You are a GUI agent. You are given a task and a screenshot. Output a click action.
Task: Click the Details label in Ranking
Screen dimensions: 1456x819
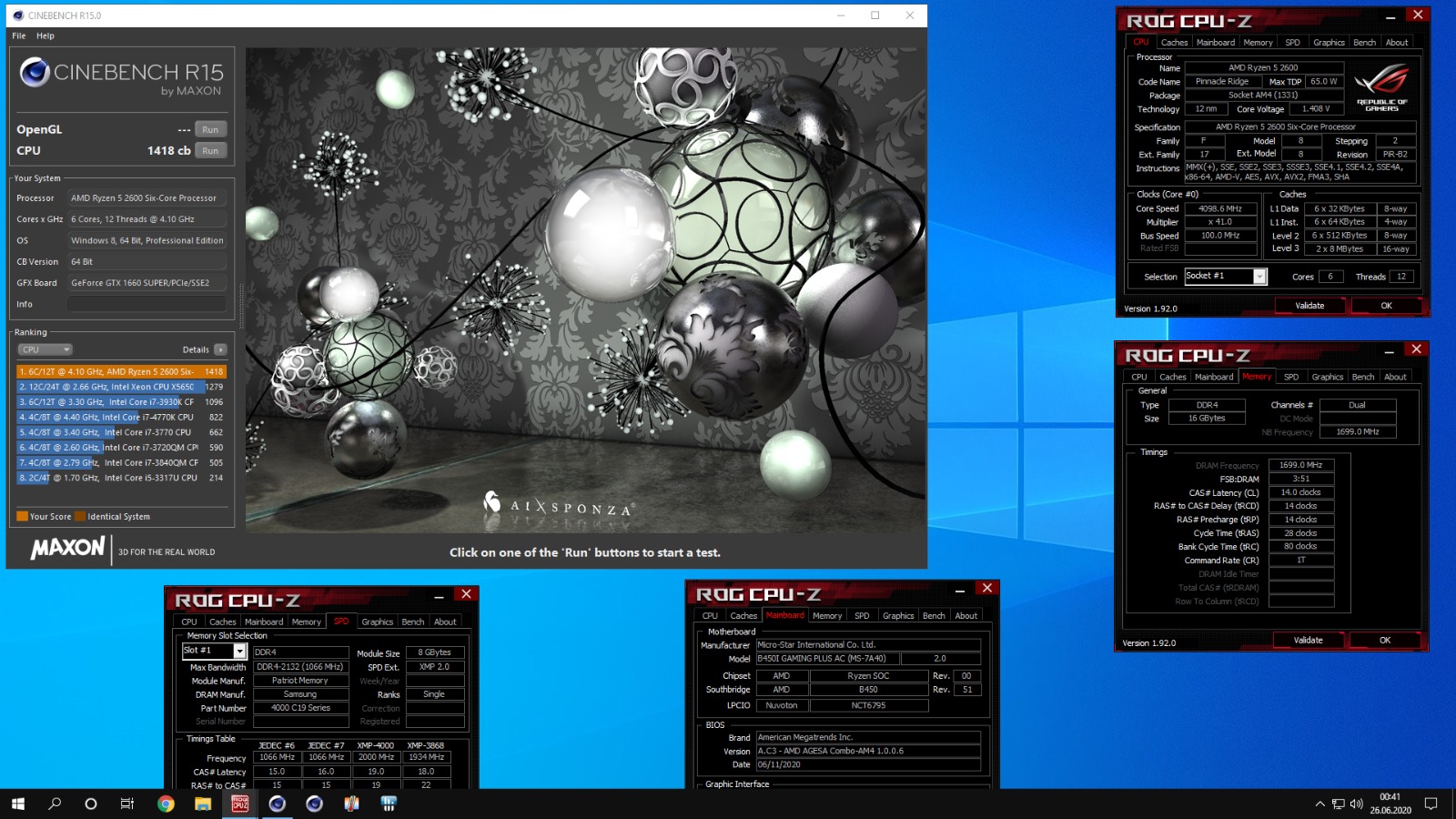(x=196, y=349)
